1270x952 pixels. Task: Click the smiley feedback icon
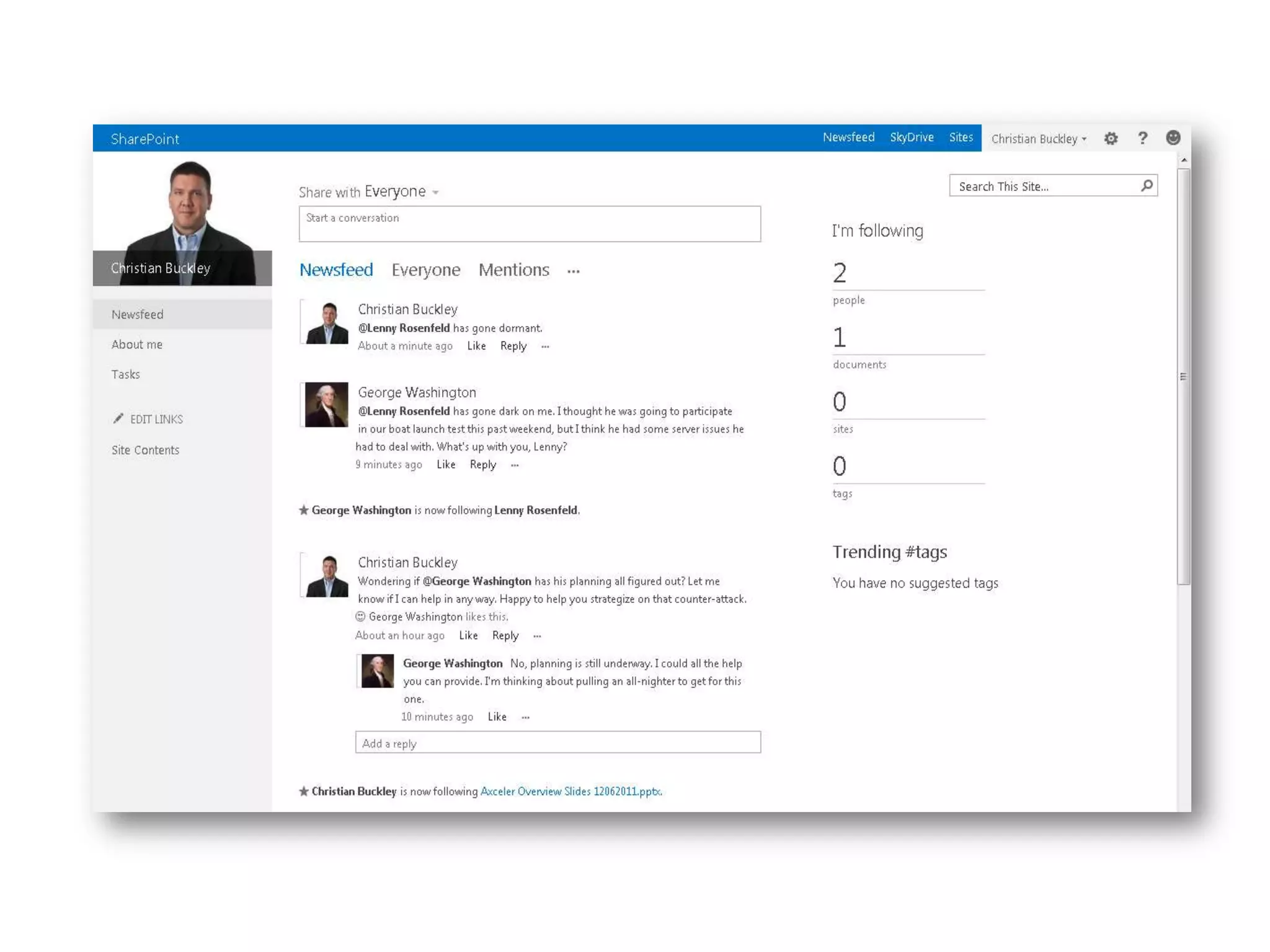click(1173, 138)
